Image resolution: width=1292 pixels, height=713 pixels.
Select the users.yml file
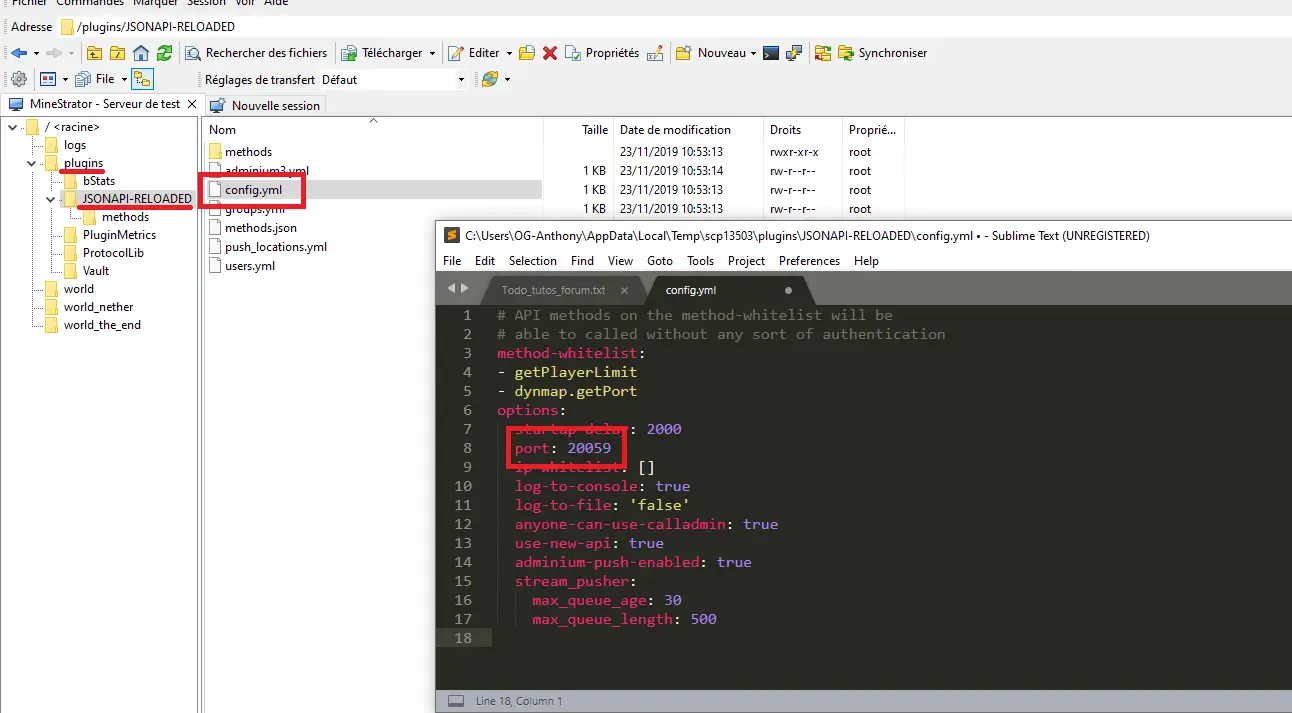coord(249,266)
